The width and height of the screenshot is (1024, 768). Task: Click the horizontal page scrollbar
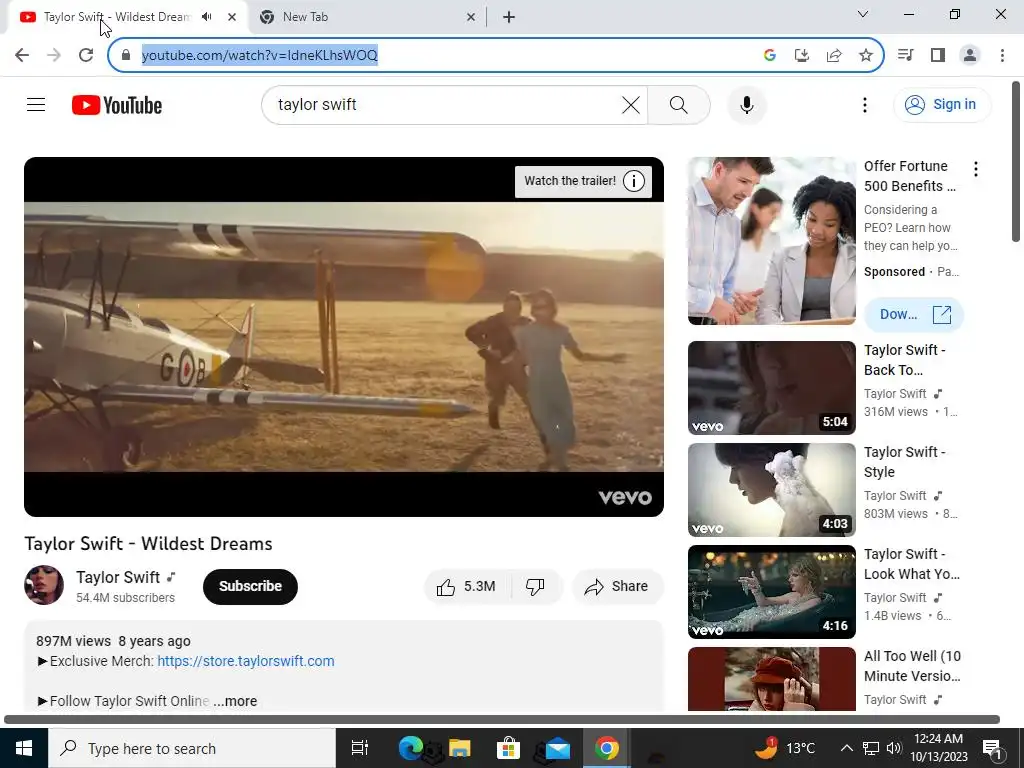coord(502,719)
